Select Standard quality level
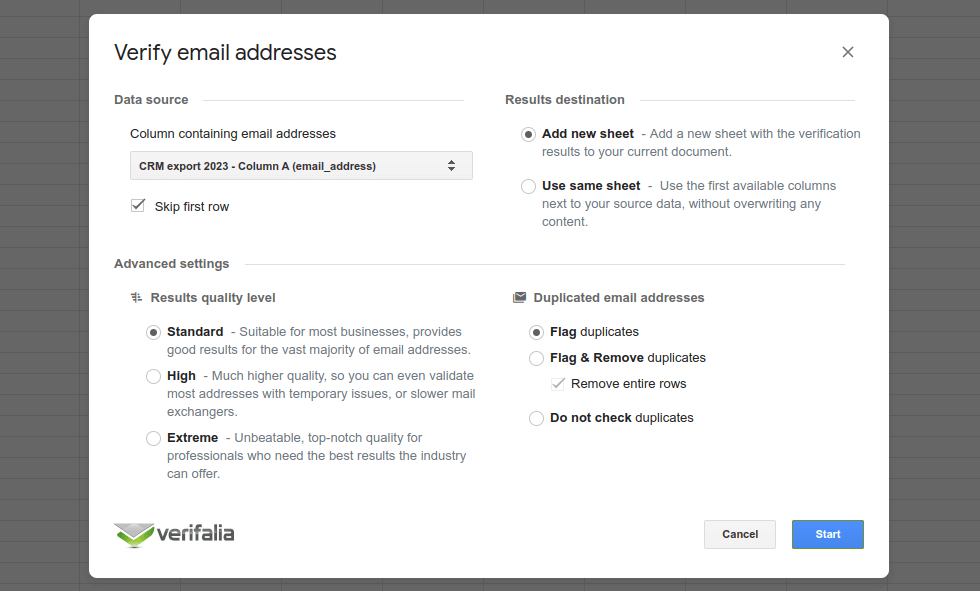The image size is (980, 591). tap(153, 332)
